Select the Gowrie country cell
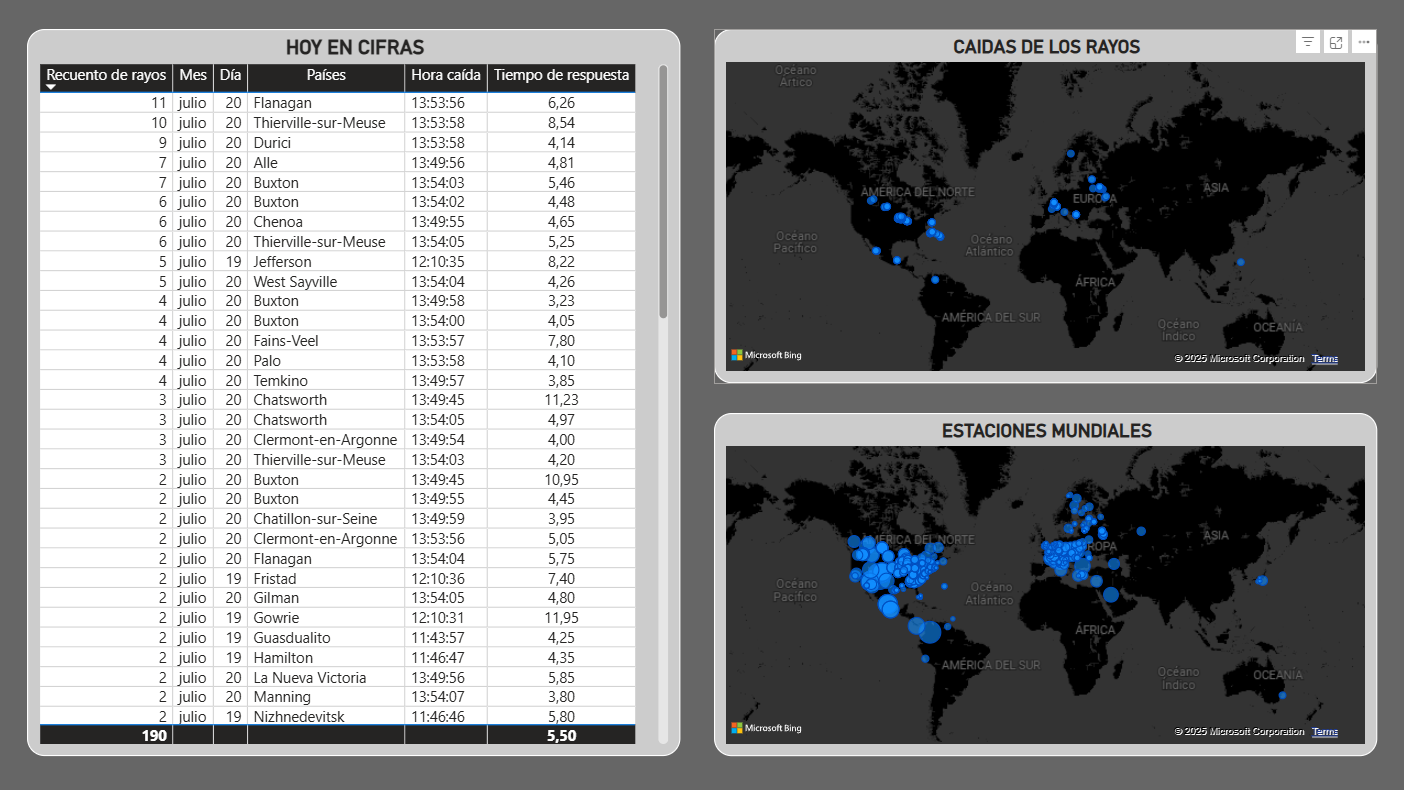This screenshot has width=1404, height=790. pyautogui.click(x=326, y=618)
